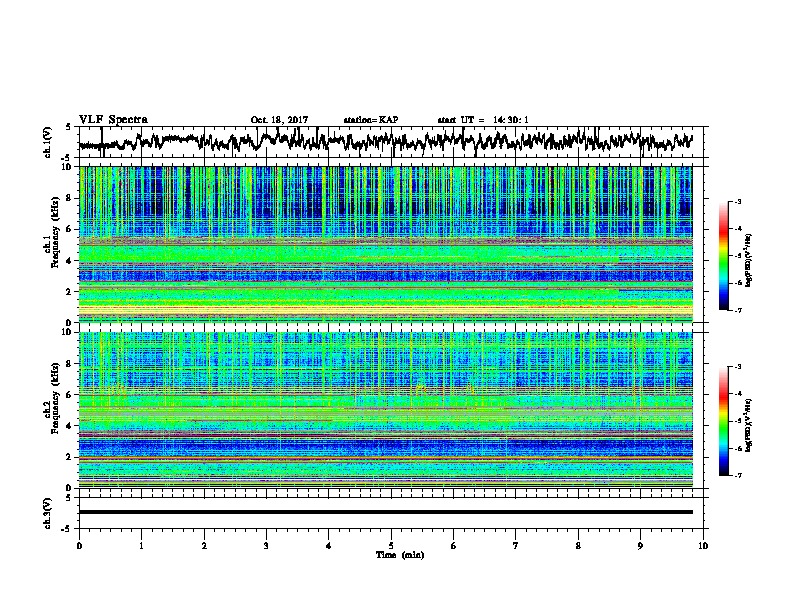This screenshot has height=612, width=792.
Task: Click time-axis tick label "10"
Action: click(703, 546)
